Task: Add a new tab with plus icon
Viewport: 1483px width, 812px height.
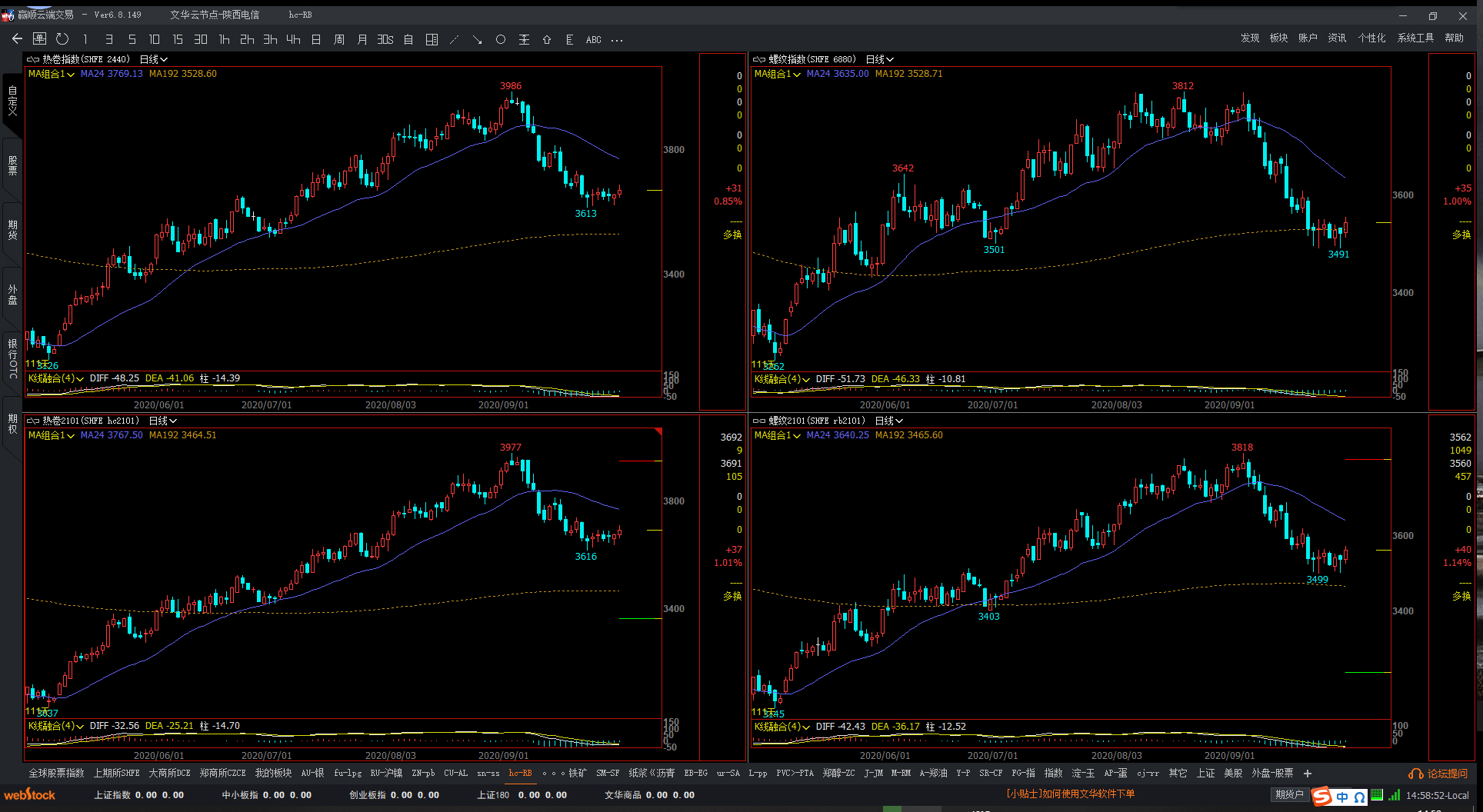Action: tap(1308, 774)
